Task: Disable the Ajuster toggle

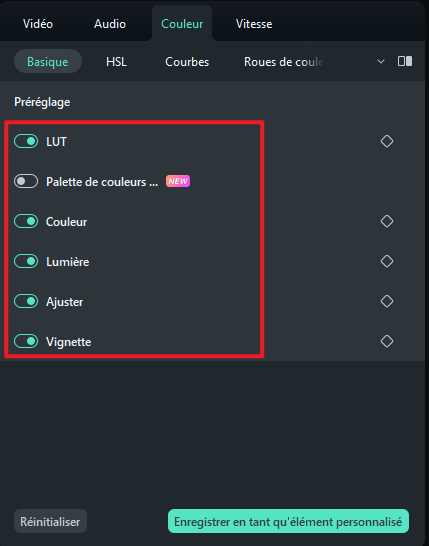Action: click(x=26, y=301)
